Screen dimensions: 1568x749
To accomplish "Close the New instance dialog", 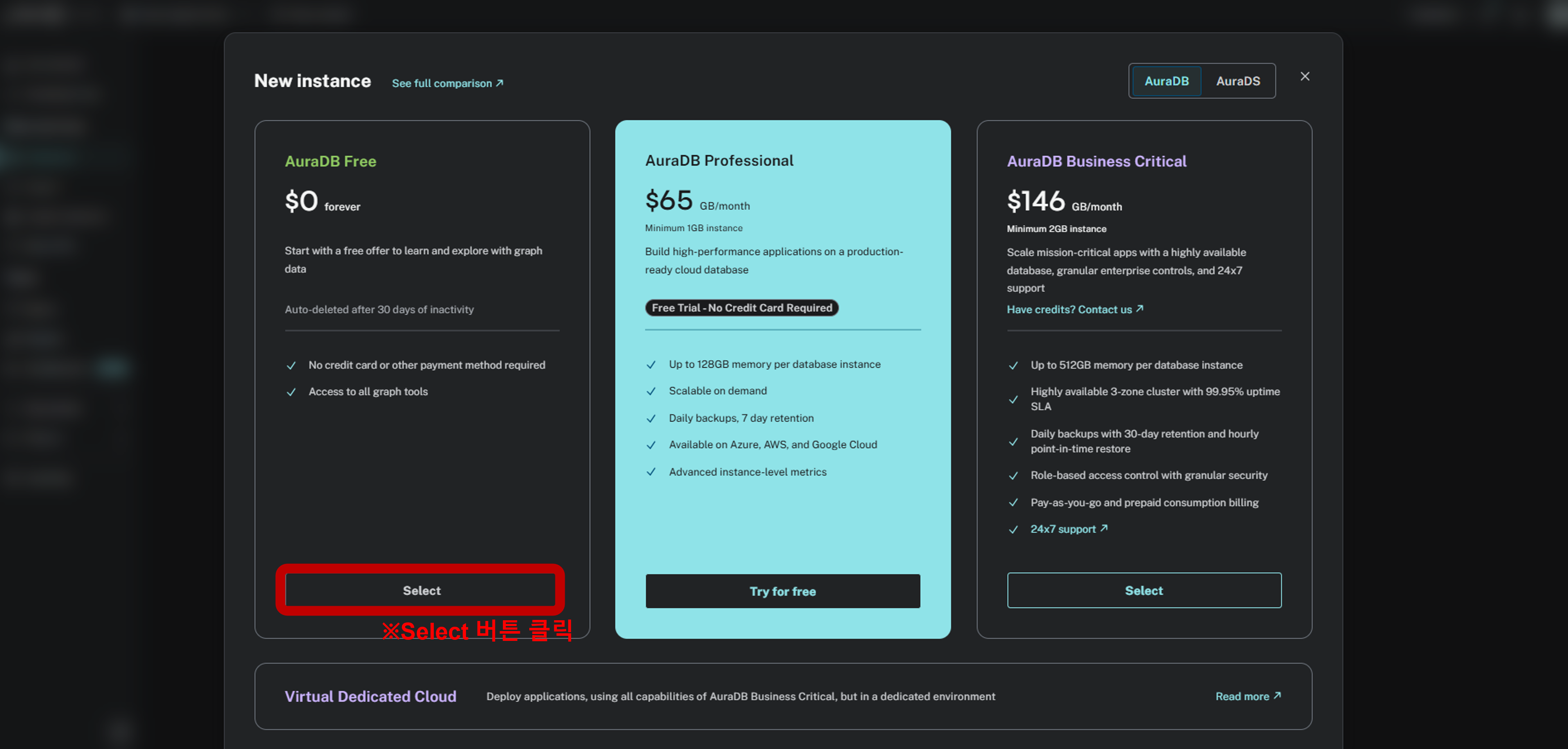I will tap(1304, 77).
